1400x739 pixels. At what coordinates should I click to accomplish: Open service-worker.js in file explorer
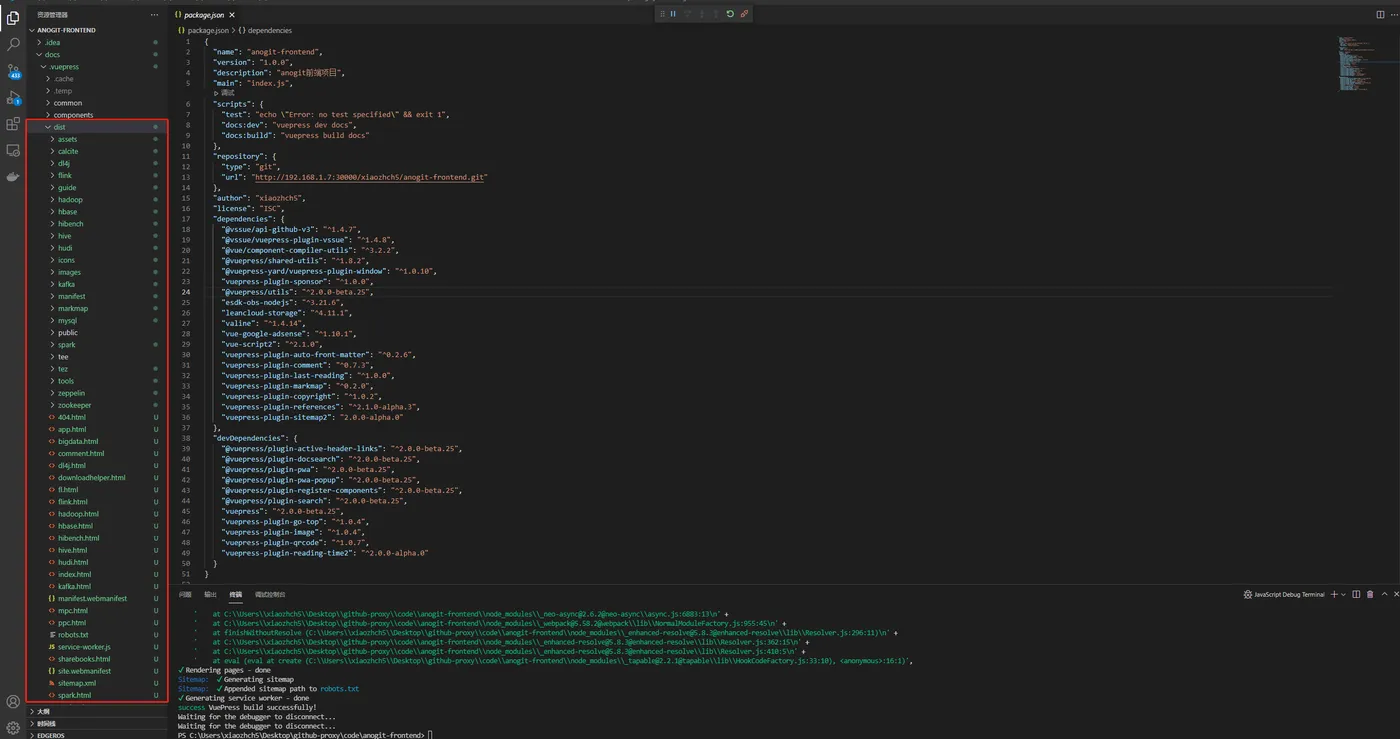pyautogui.click(x=84, y=647)
